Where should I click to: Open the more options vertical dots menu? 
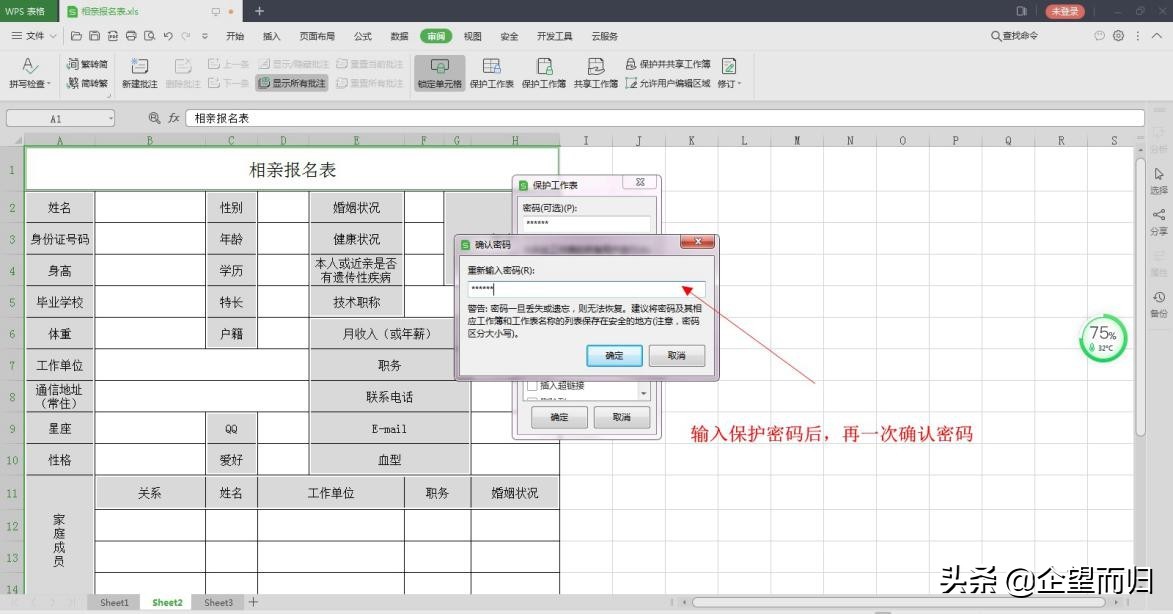(x=1138, y=36)
